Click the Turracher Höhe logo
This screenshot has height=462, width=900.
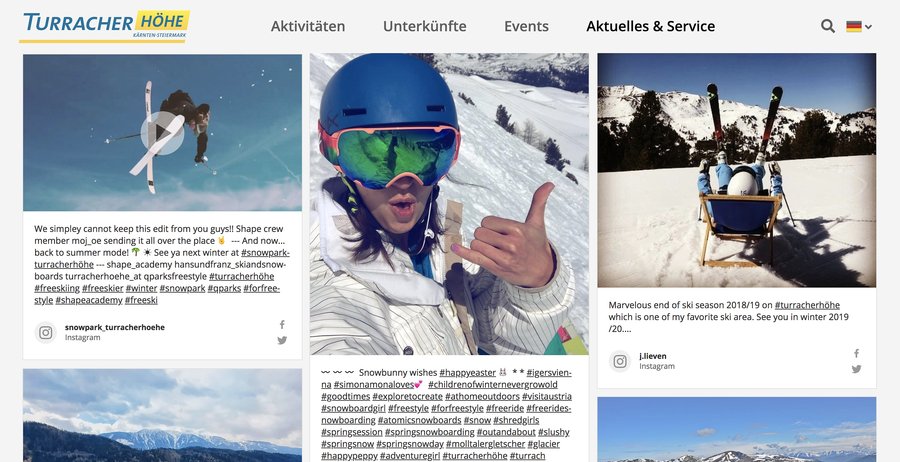[104, 26]
